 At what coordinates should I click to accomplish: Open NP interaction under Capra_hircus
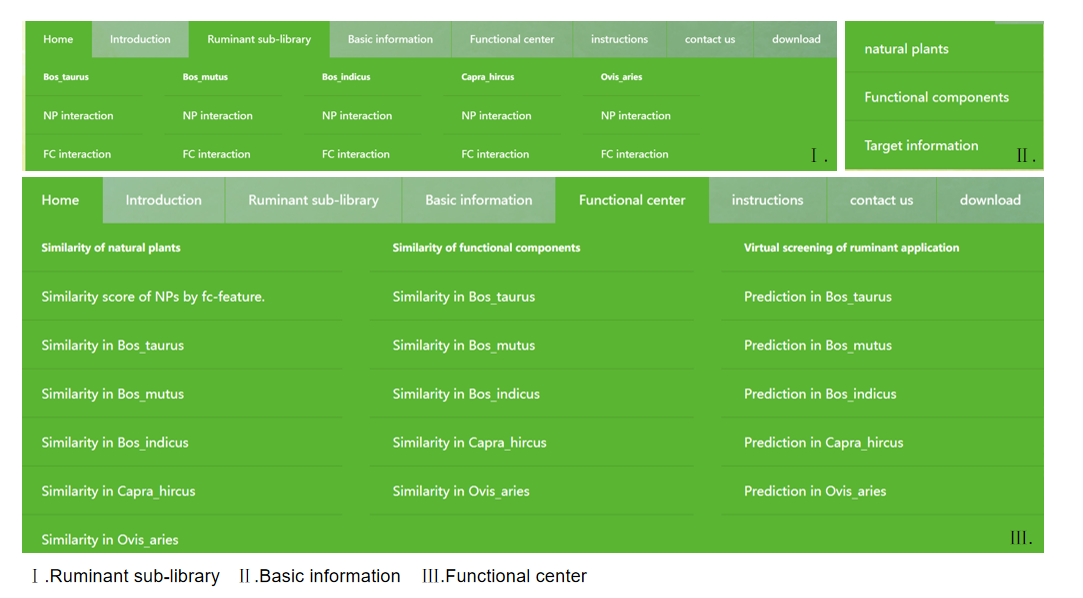[x=497, y=116]
